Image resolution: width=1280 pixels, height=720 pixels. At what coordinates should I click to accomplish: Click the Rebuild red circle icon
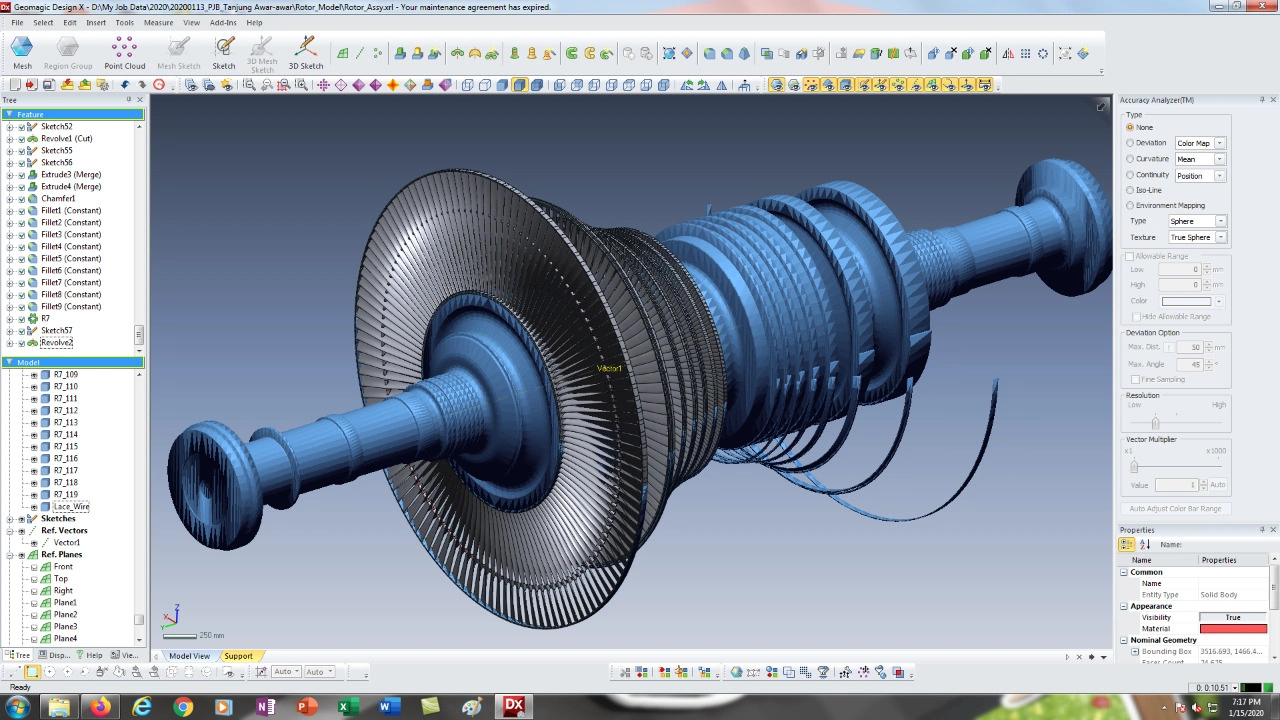pos(158,85)
